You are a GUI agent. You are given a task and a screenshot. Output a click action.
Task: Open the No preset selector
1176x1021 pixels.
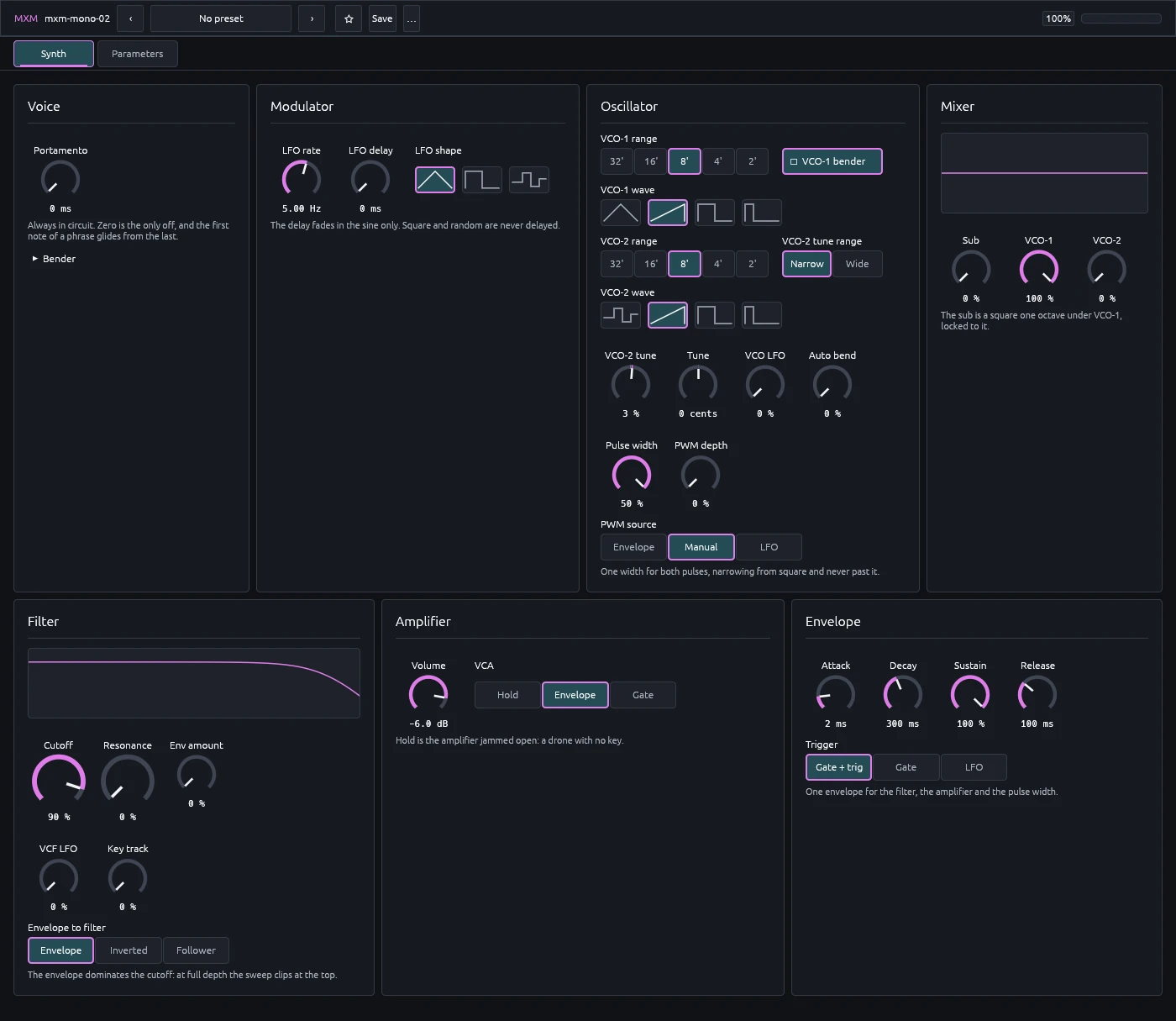pyautogui.click(x=221, y=18)
